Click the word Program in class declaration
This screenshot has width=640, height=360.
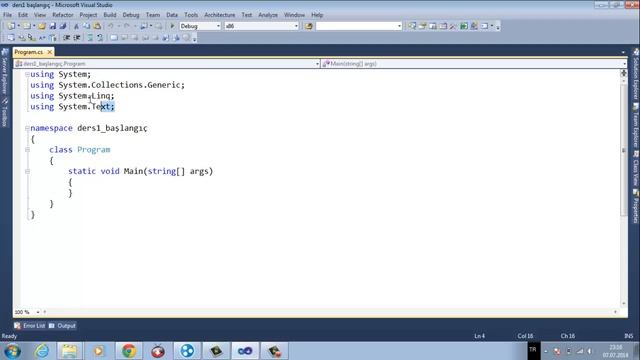tap(93, 150)
